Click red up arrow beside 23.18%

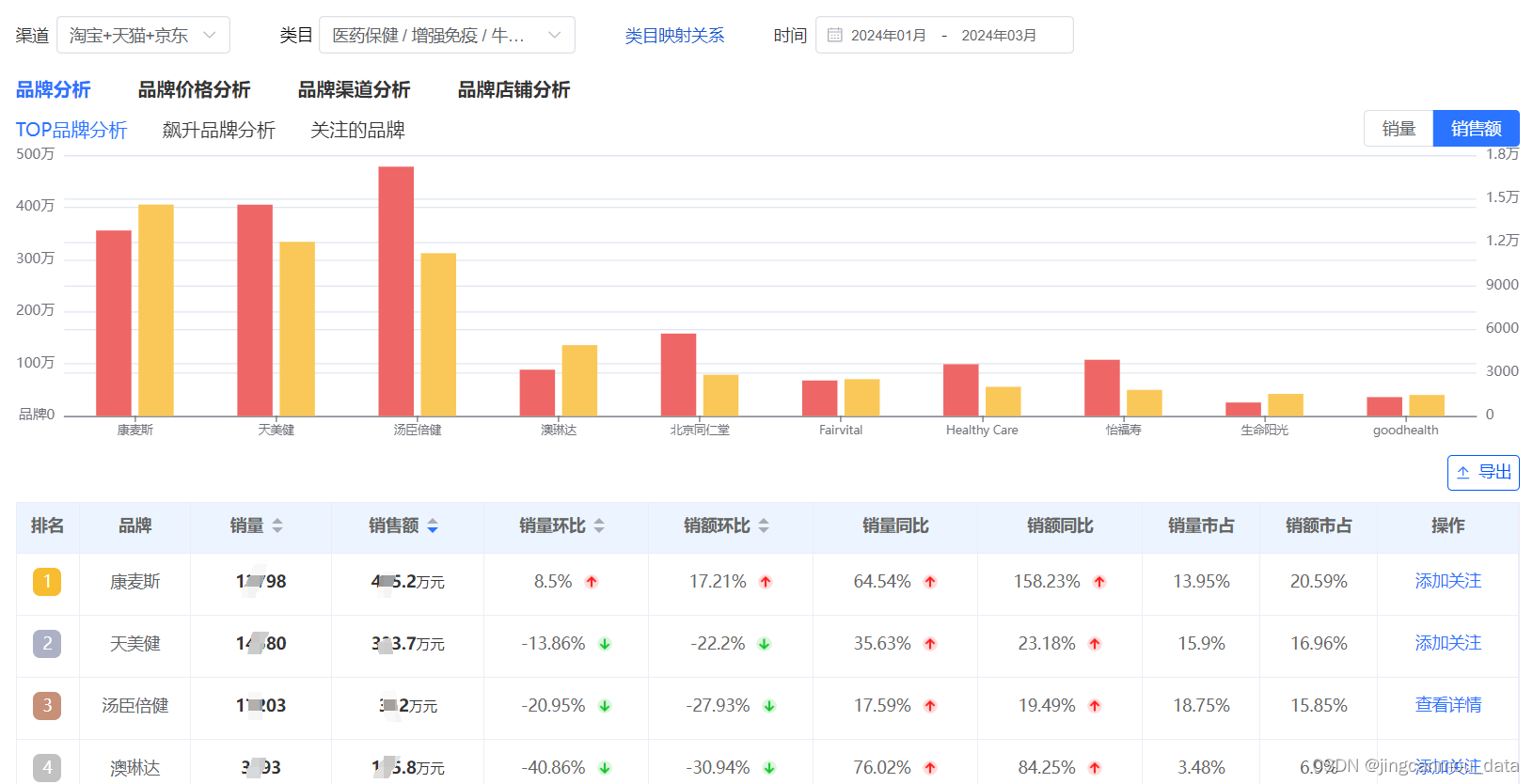click(1095, 644)
